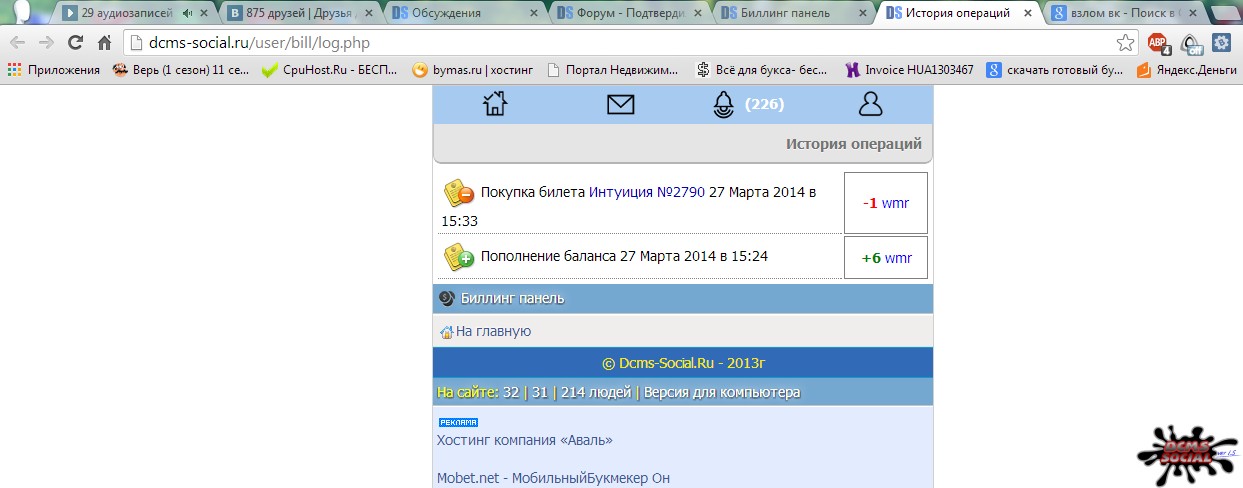The height and width of the screenshot is (488, 1243).
Task: Click Версия для компьютера link
Action: (721, 392)
